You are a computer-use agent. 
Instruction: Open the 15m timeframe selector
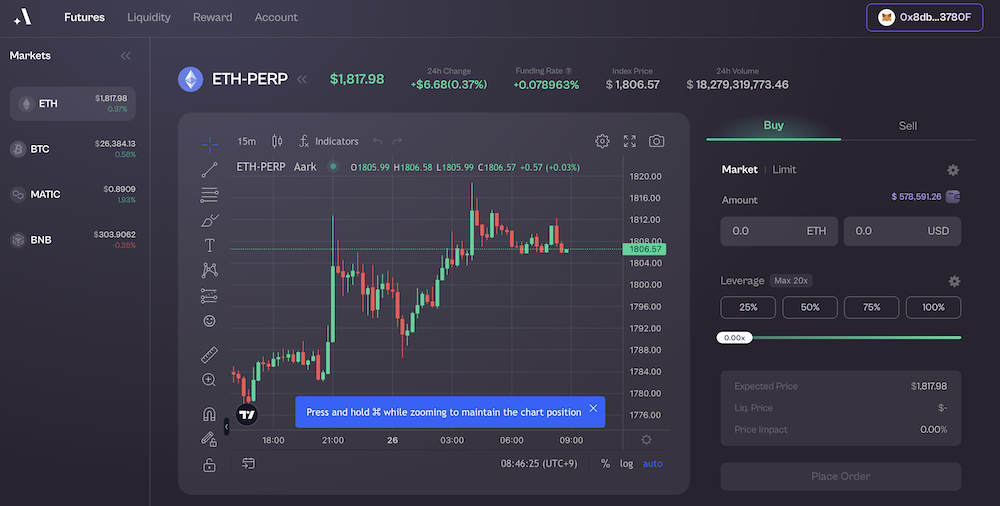coord(246,141)
